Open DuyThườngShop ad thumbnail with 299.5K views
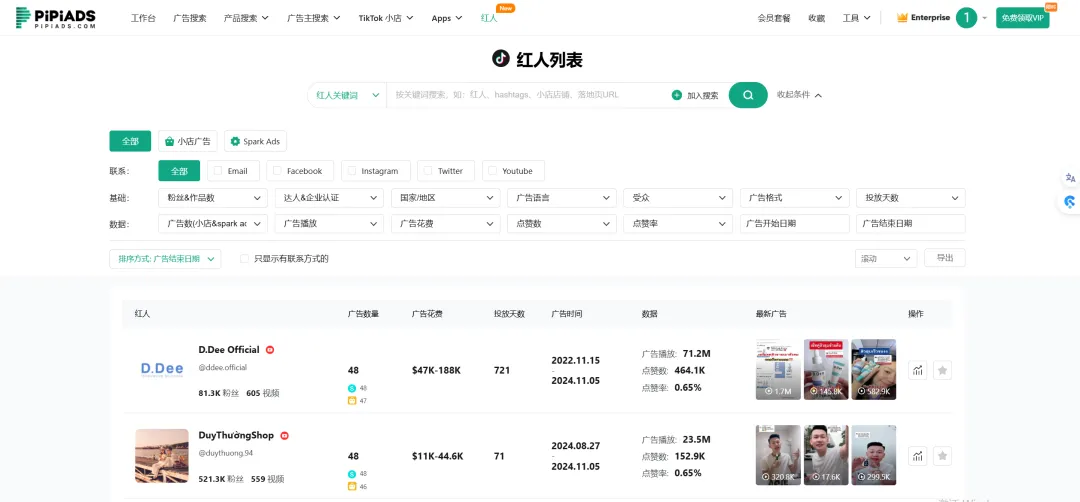The image size is (1080, 502). [873, 454]
